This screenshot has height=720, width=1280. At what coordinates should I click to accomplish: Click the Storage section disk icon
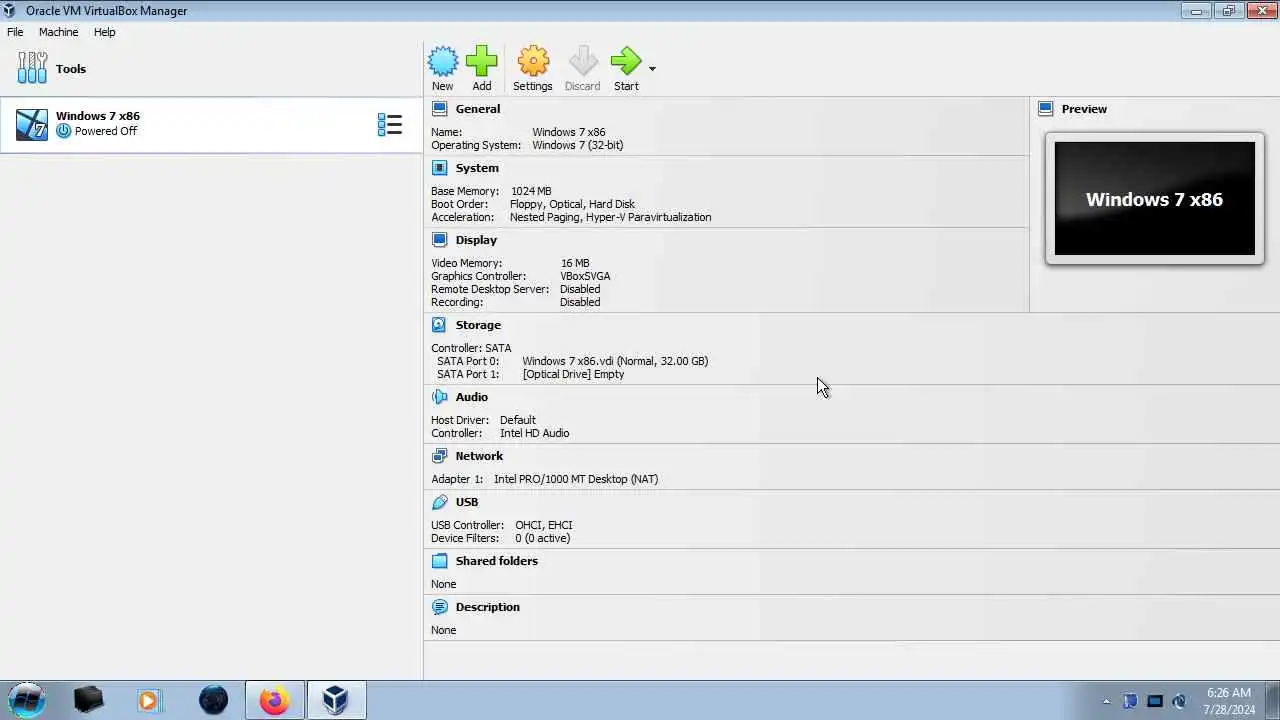439,325
